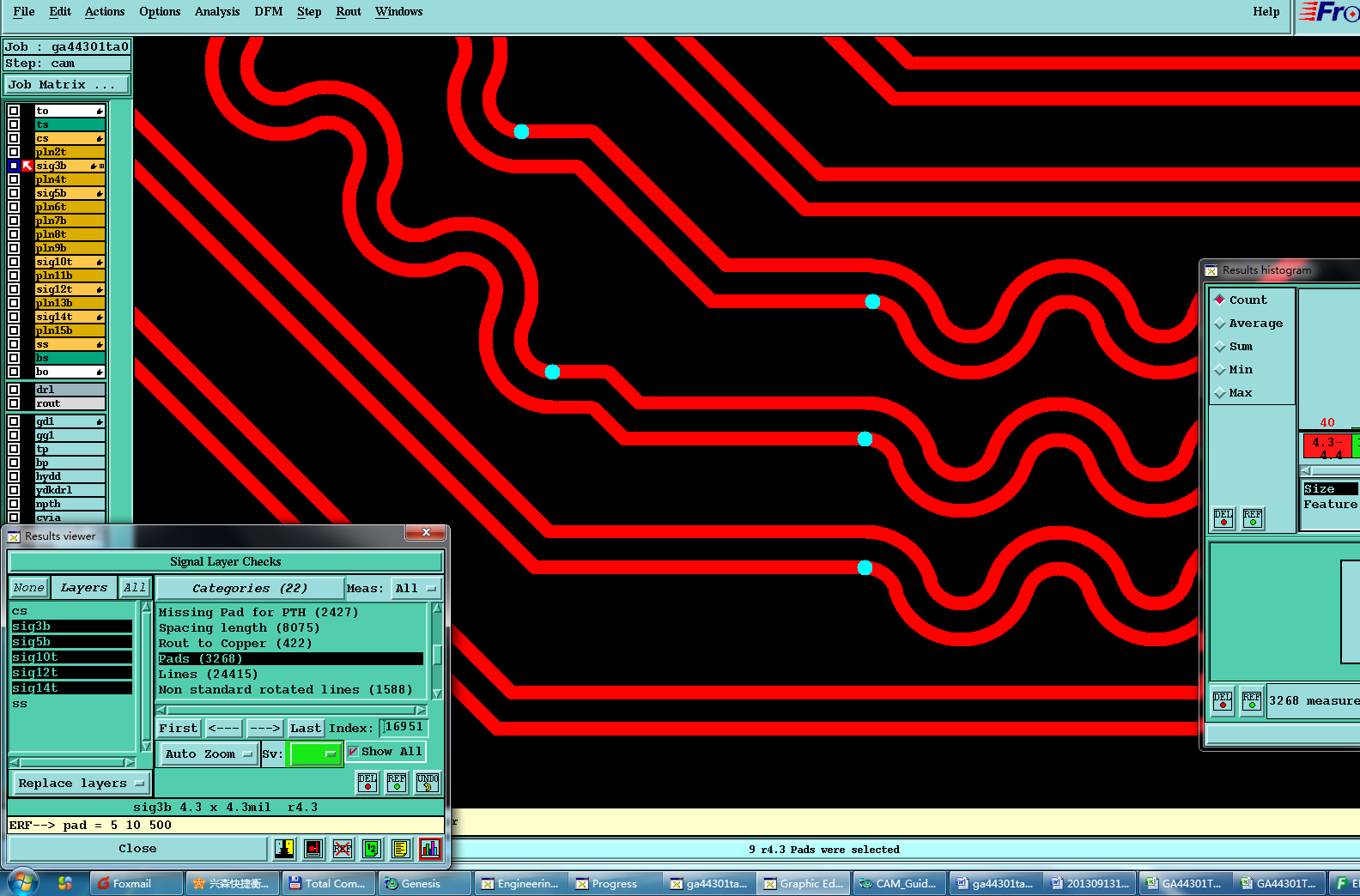Open DFM menu
The width and height of the screenshot is (1360, 896).
[269, 11]
